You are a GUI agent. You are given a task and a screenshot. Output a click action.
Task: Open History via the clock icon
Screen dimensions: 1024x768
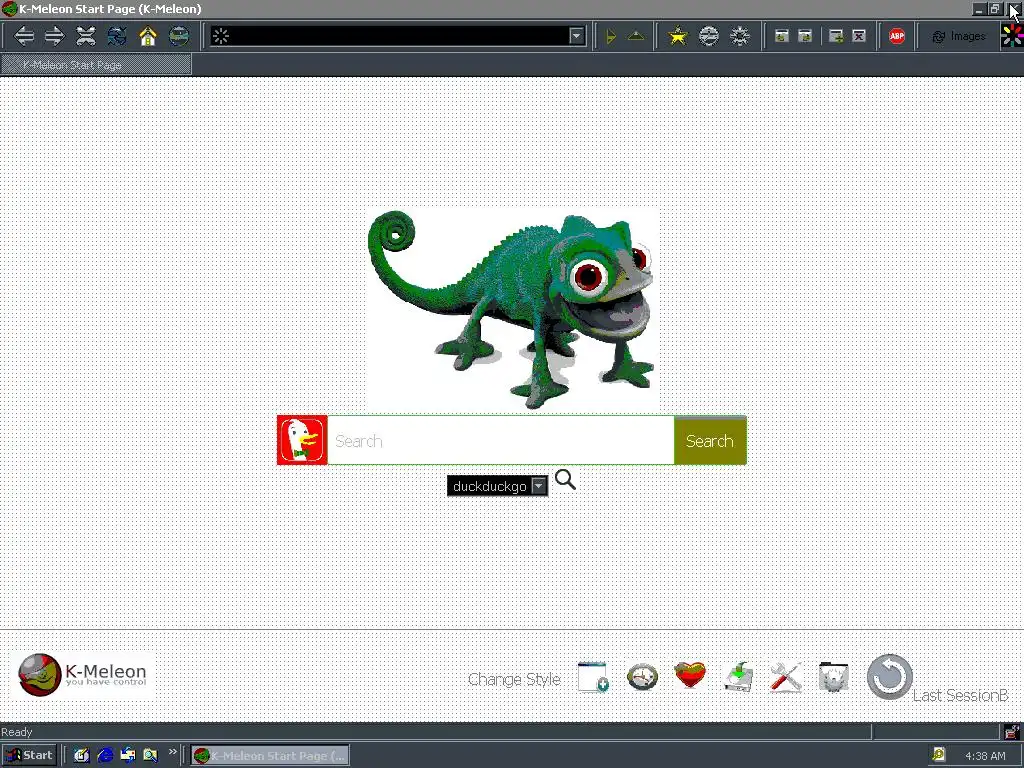pyautogui.click(x=642, y=677)
